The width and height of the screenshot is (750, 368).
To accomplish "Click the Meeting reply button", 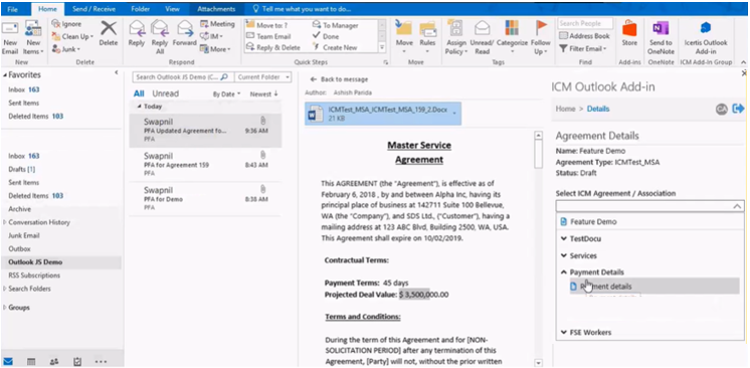I will coord(217,24).
